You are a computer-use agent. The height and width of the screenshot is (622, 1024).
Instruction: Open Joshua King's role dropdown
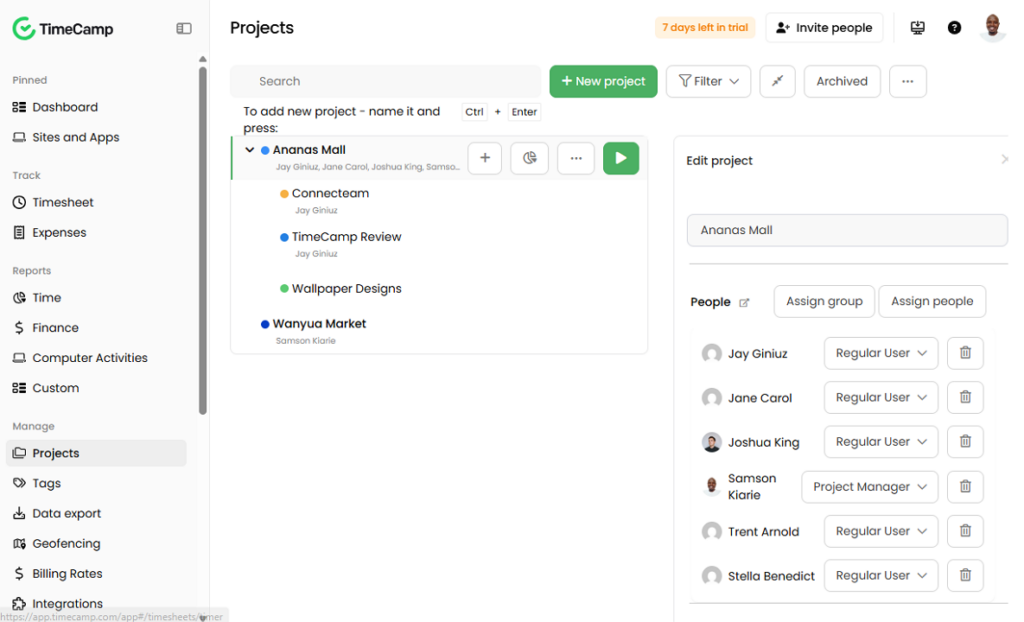[x=881, y=442]
